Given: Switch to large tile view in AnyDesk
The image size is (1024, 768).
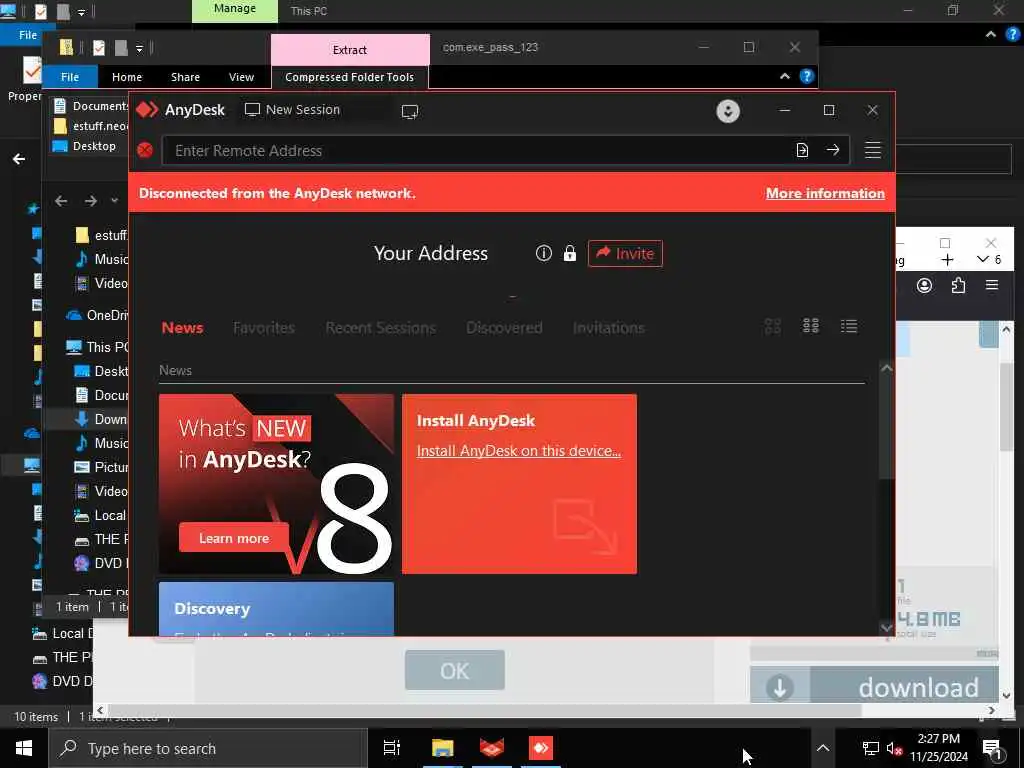Looking at the screenshot, I should pyautogui.click(x=773, y=326).
